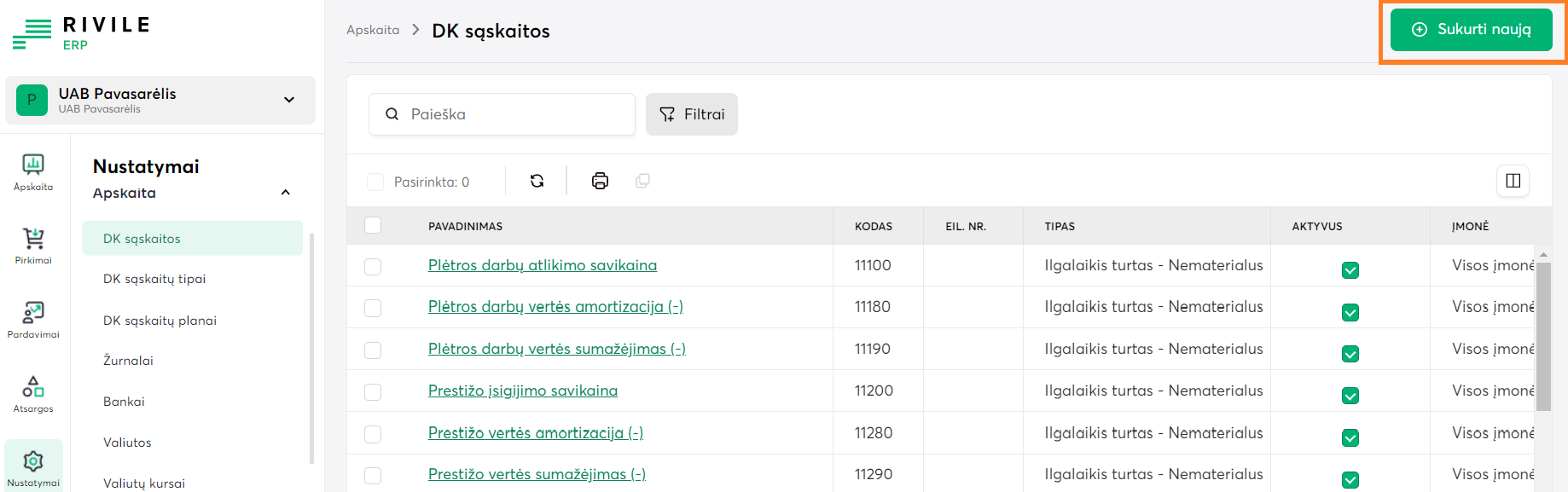Click the table vertical scrollbar

click(1542, 324)
